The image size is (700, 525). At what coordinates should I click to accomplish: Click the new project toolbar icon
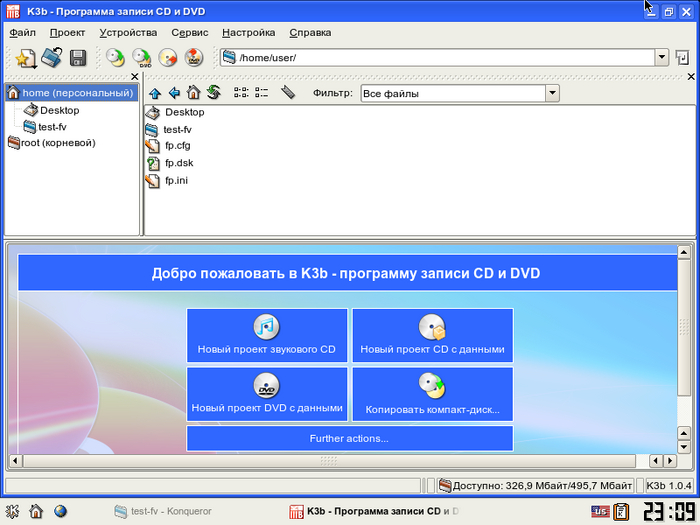(x=26, y=58)
